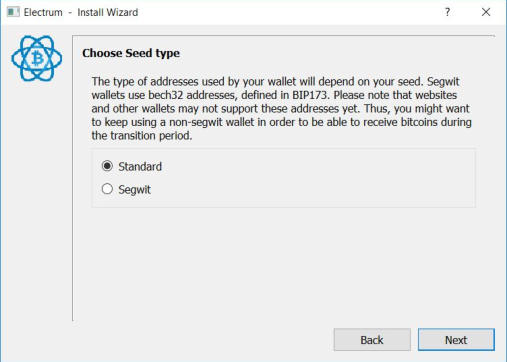Click the "Segwit" option label text
Screen dimensions: 507x362
[134, 190]
